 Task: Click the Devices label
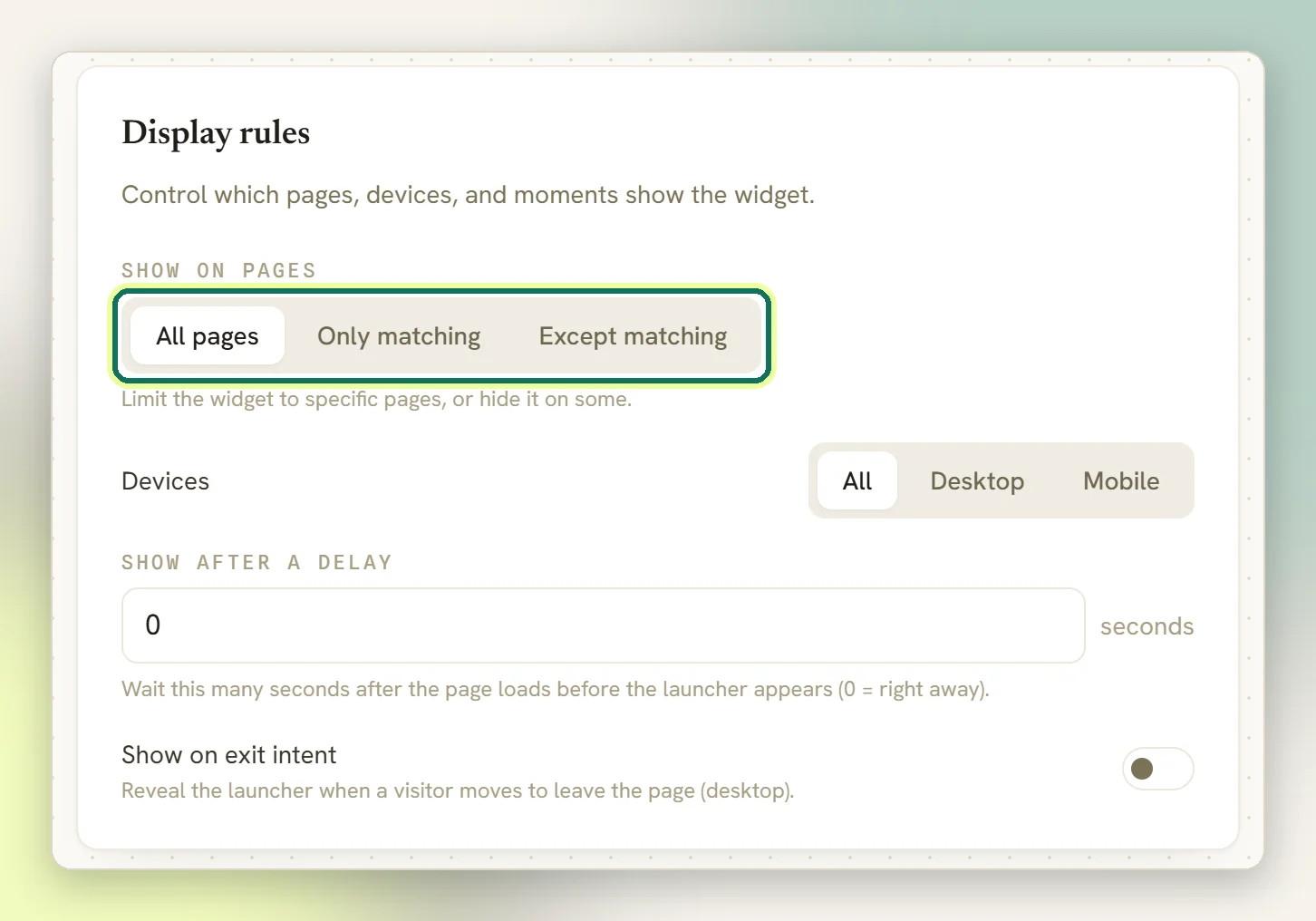click(166, 480)
